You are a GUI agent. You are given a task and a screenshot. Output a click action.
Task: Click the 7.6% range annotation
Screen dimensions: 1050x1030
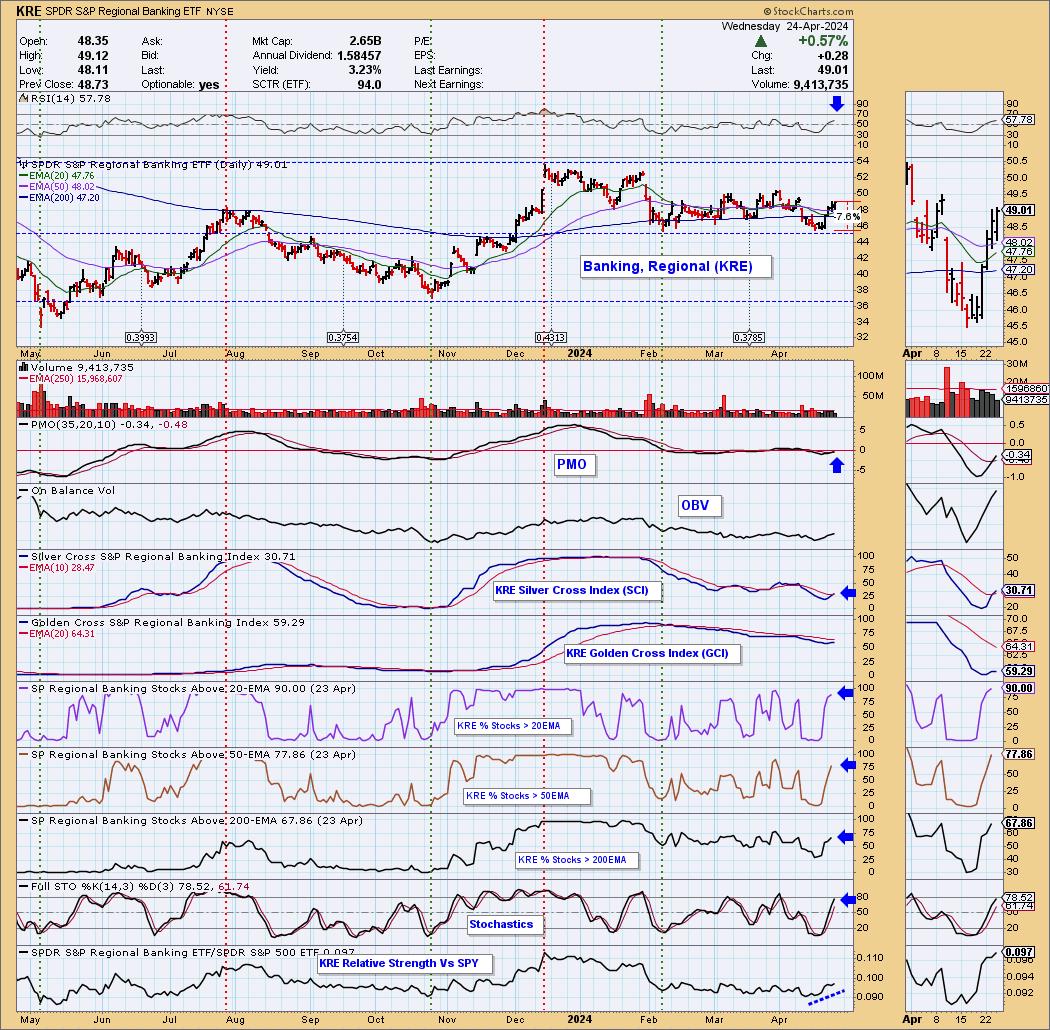(847, 217)
